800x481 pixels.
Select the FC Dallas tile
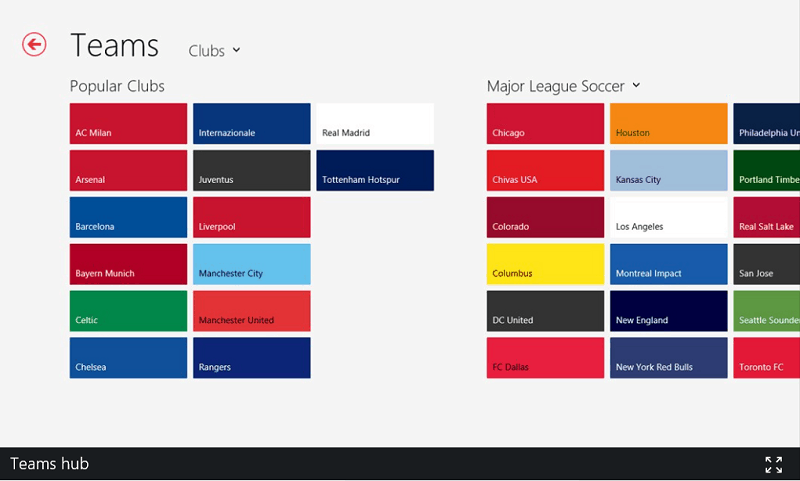pyautogui.click(x=545, y=358)
